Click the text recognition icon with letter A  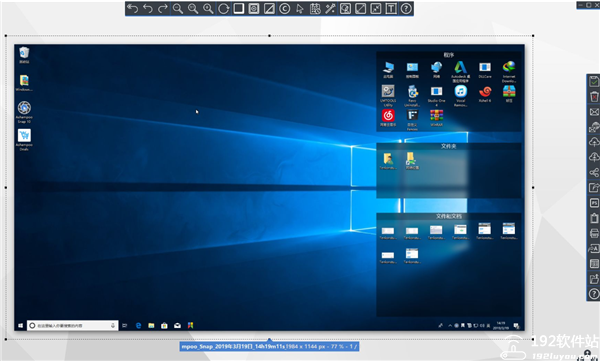pos(594,248)
